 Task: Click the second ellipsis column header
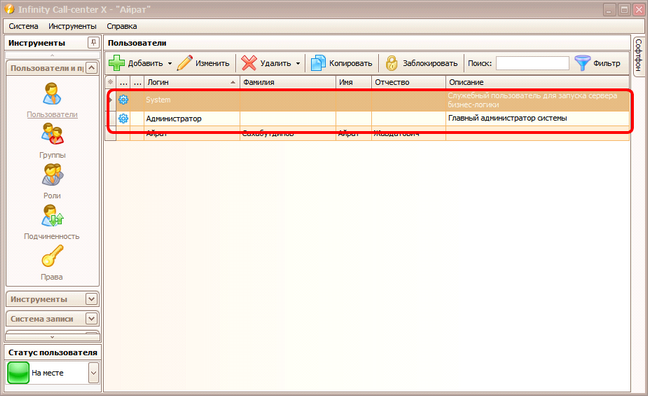click(137, 82)
